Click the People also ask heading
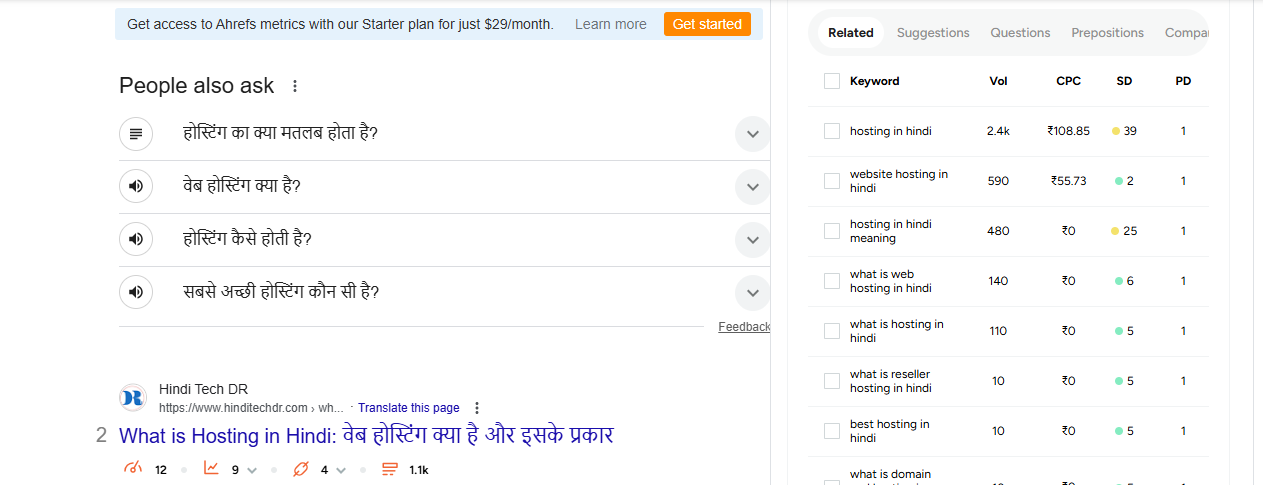1263x485 pixels. [196, 86]
